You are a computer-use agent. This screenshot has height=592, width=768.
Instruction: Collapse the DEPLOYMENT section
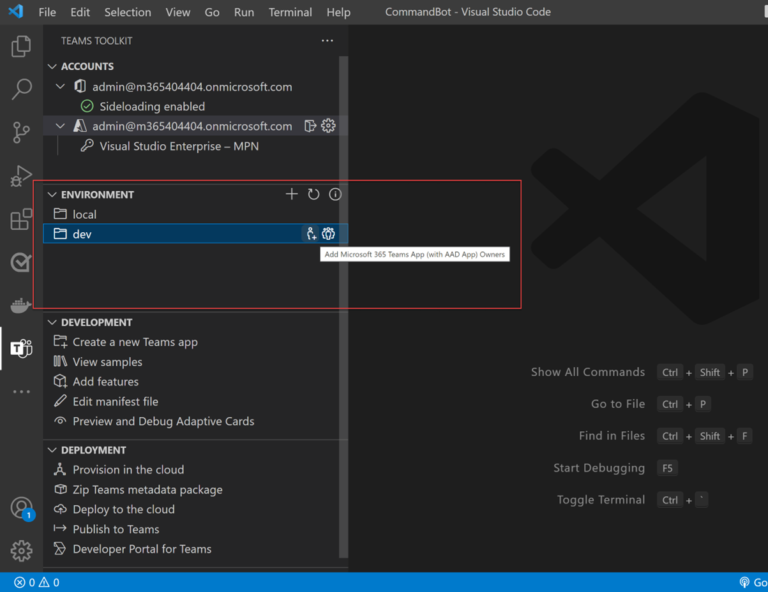coord(52,451)
